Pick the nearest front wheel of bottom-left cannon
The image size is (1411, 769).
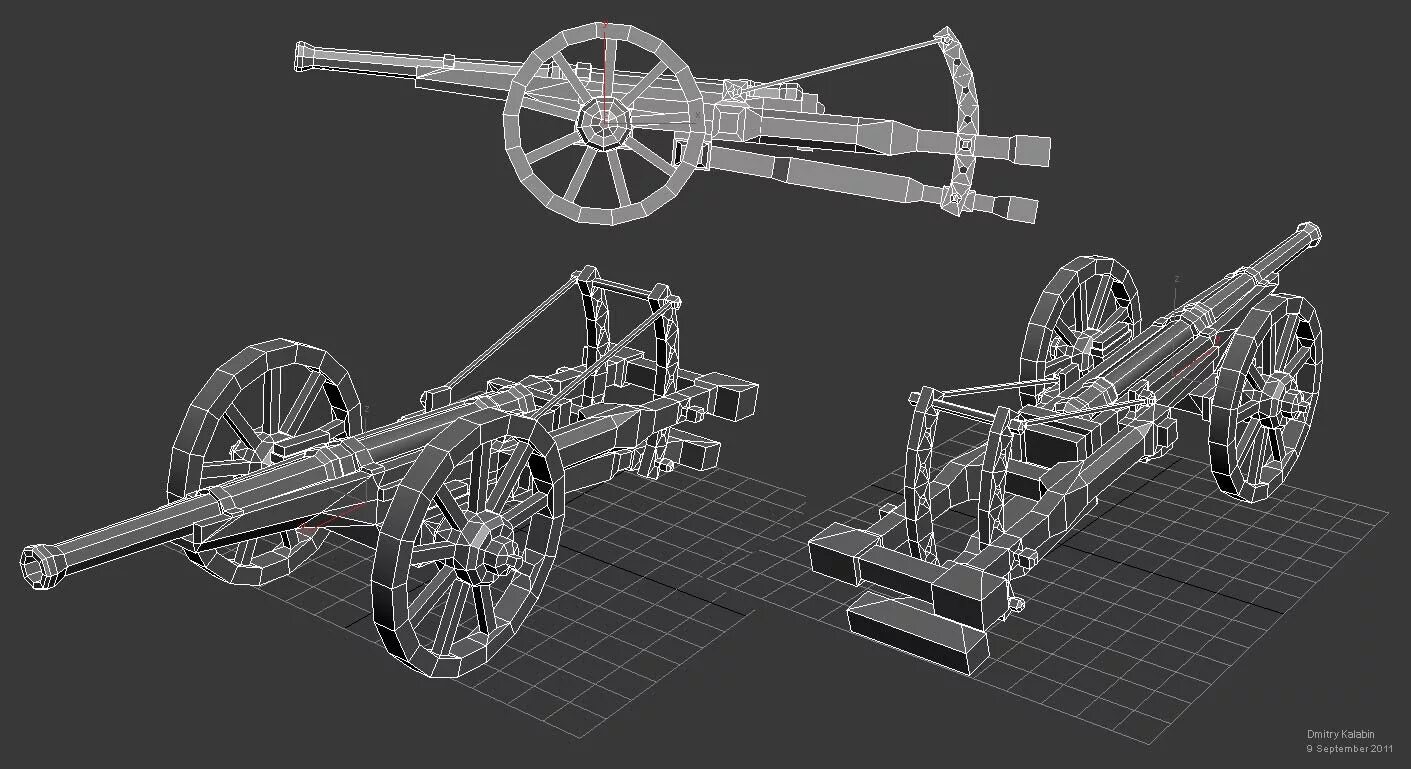(468, 545)
